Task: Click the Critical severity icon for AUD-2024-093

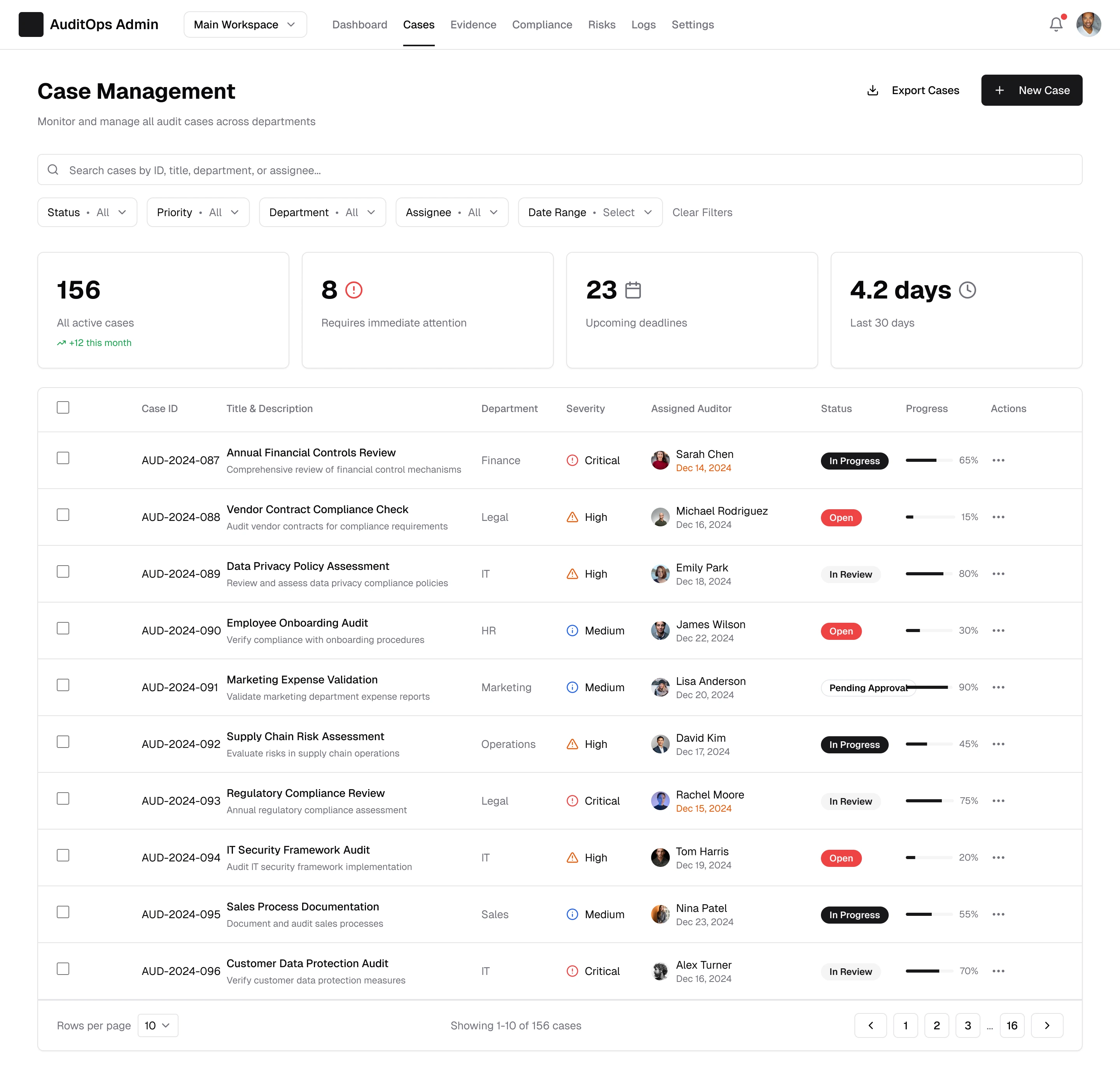Action: click(x=572, y=801)
